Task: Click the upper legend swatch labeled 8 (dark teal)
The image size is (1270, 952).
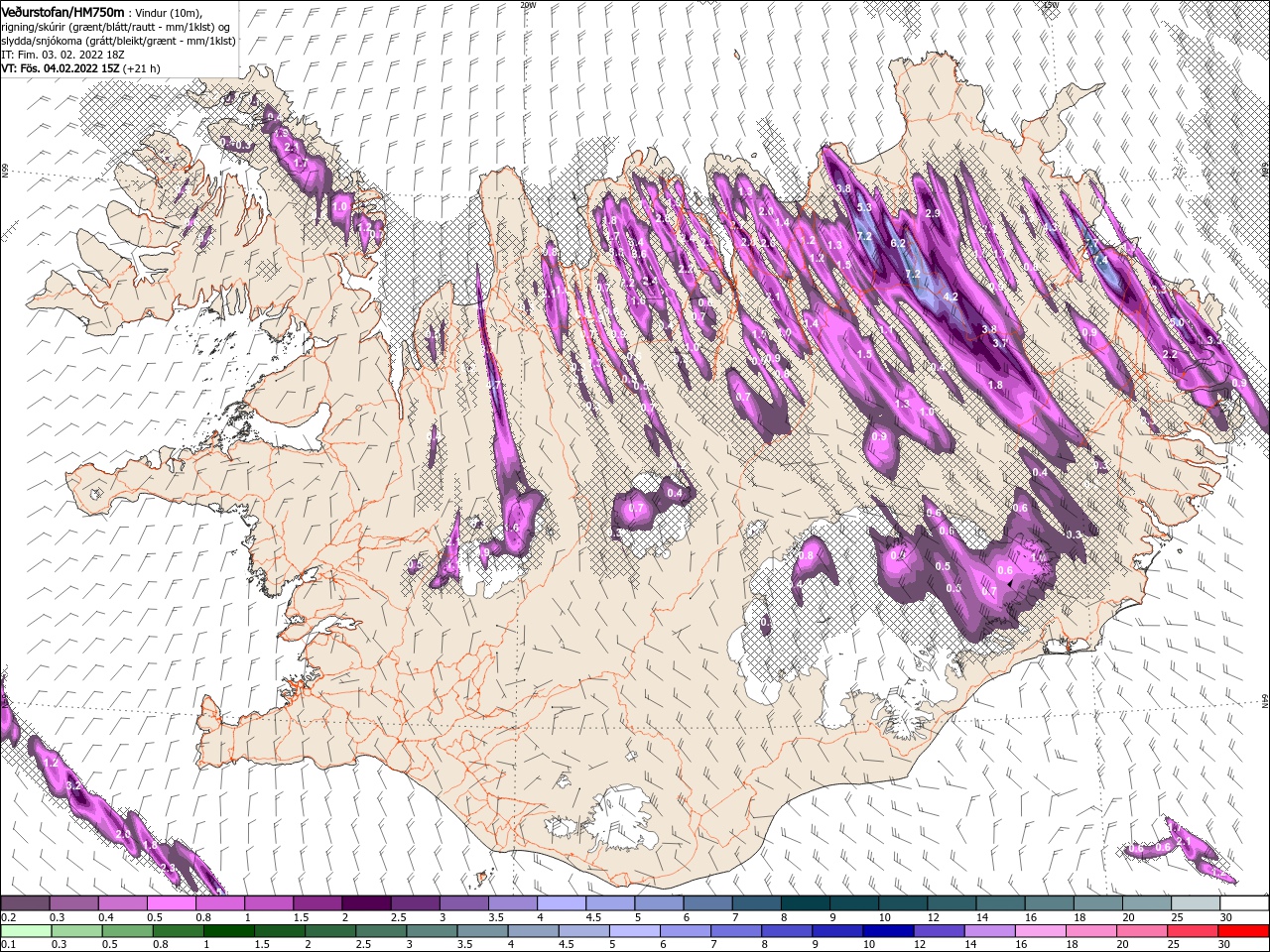Action: pyautogui.click(x=806, y=902)
